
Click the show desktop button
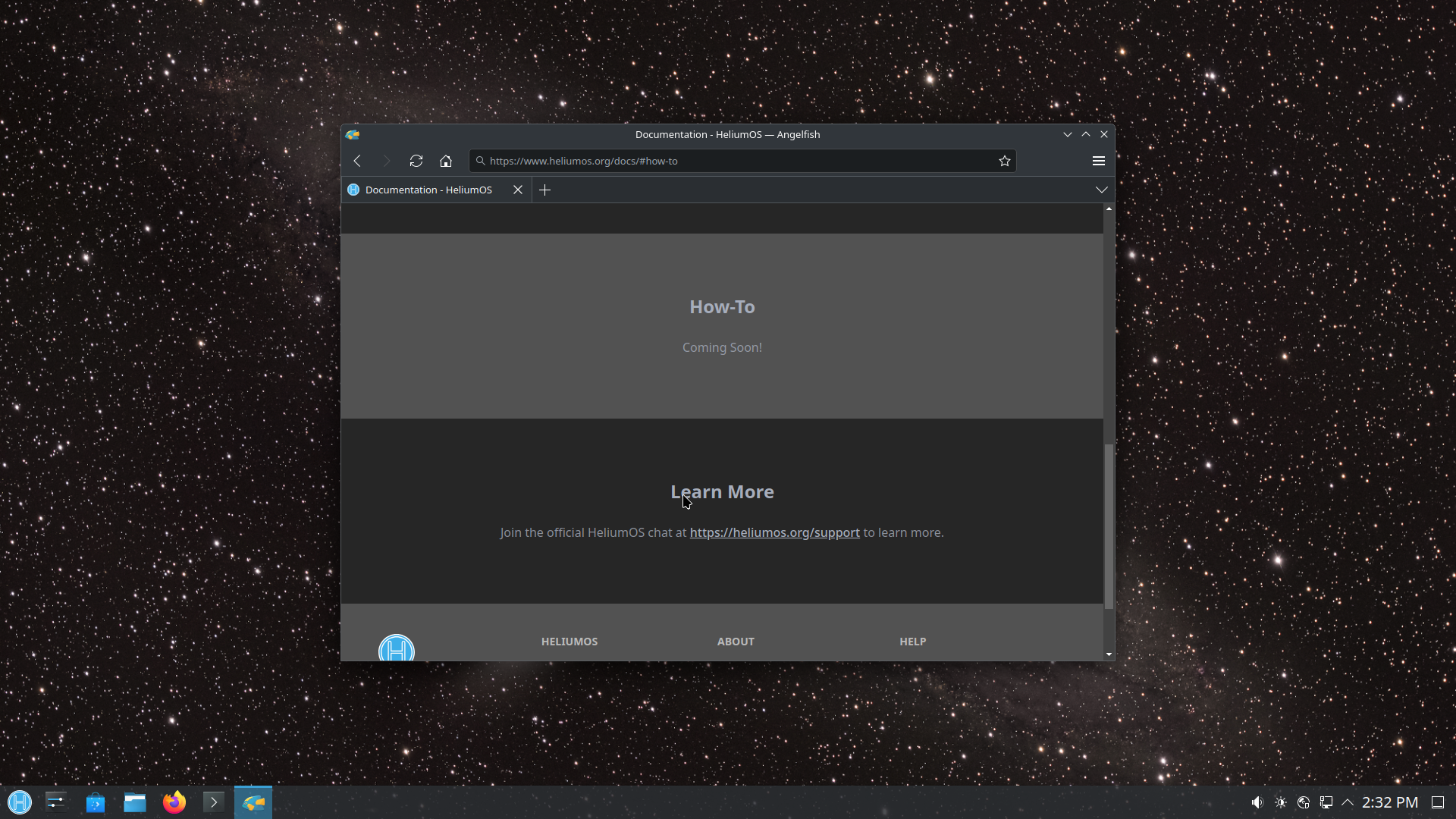pyautogui.click(x=1438, y=802)
